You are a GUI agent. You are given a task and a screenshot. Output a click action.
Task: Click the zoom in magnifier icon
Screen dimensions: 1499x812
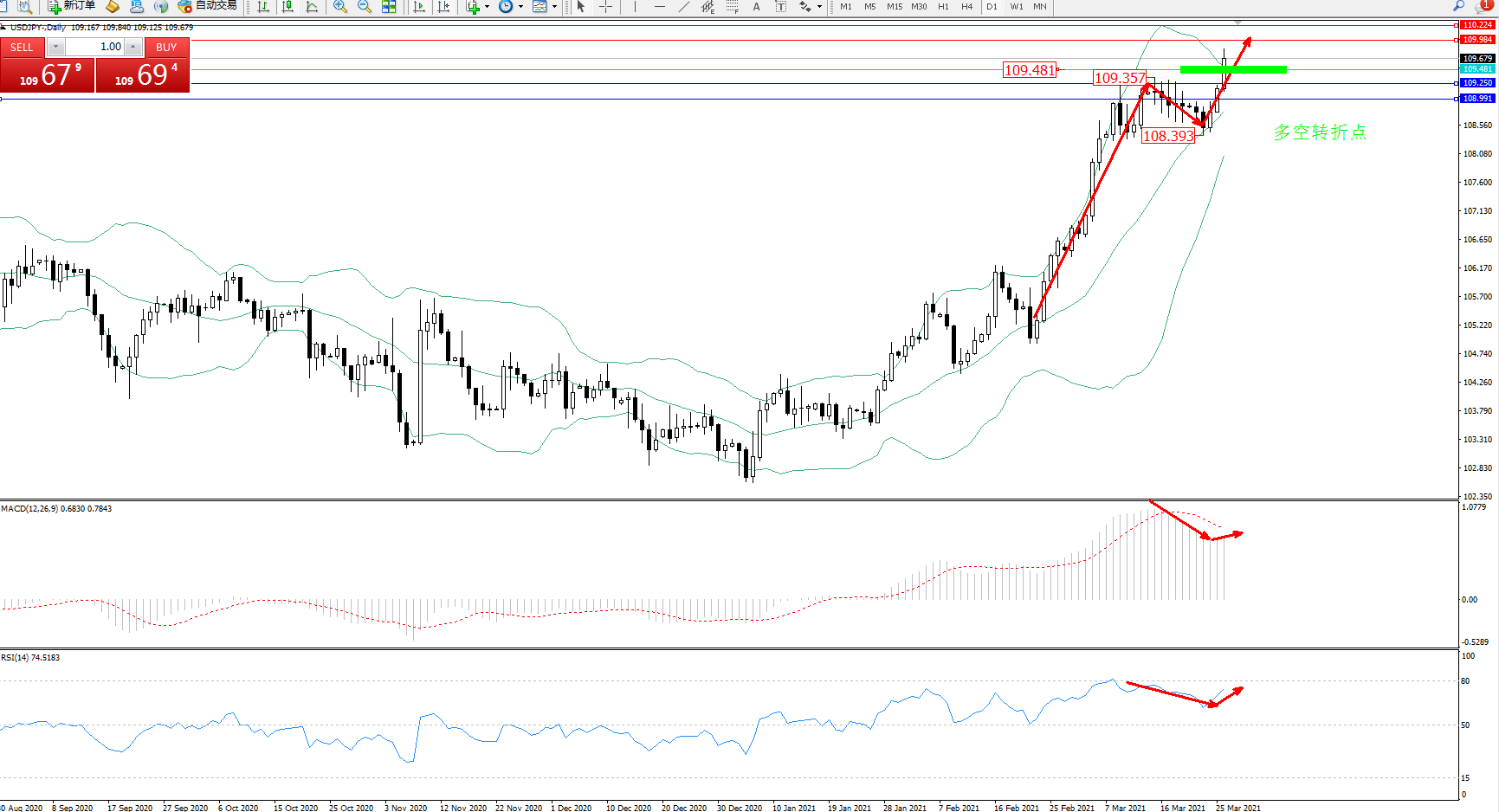click(x=340, y=7)
